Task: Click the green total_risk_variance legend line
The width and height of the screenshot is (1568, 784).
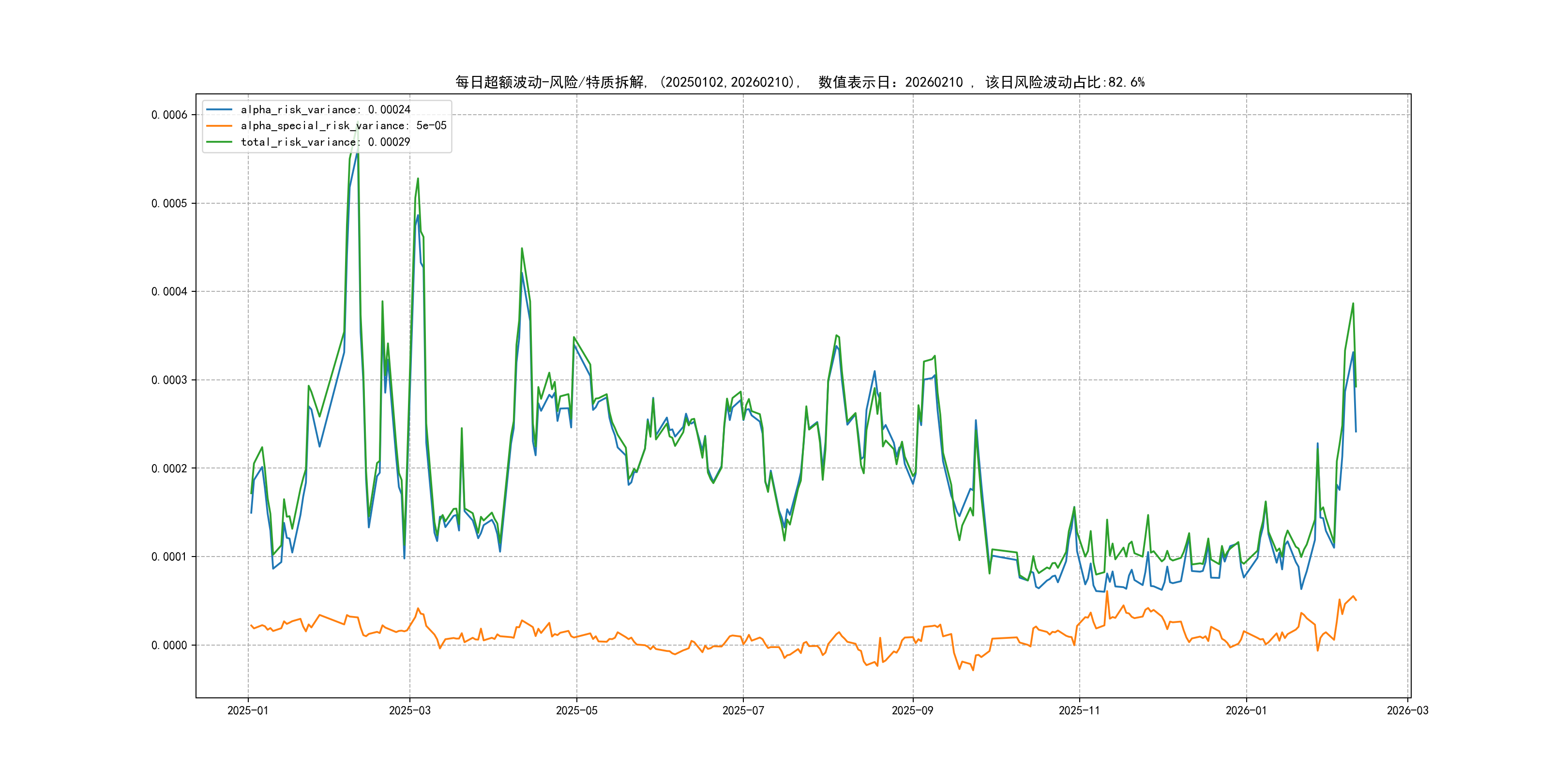Action: [219, 142]
